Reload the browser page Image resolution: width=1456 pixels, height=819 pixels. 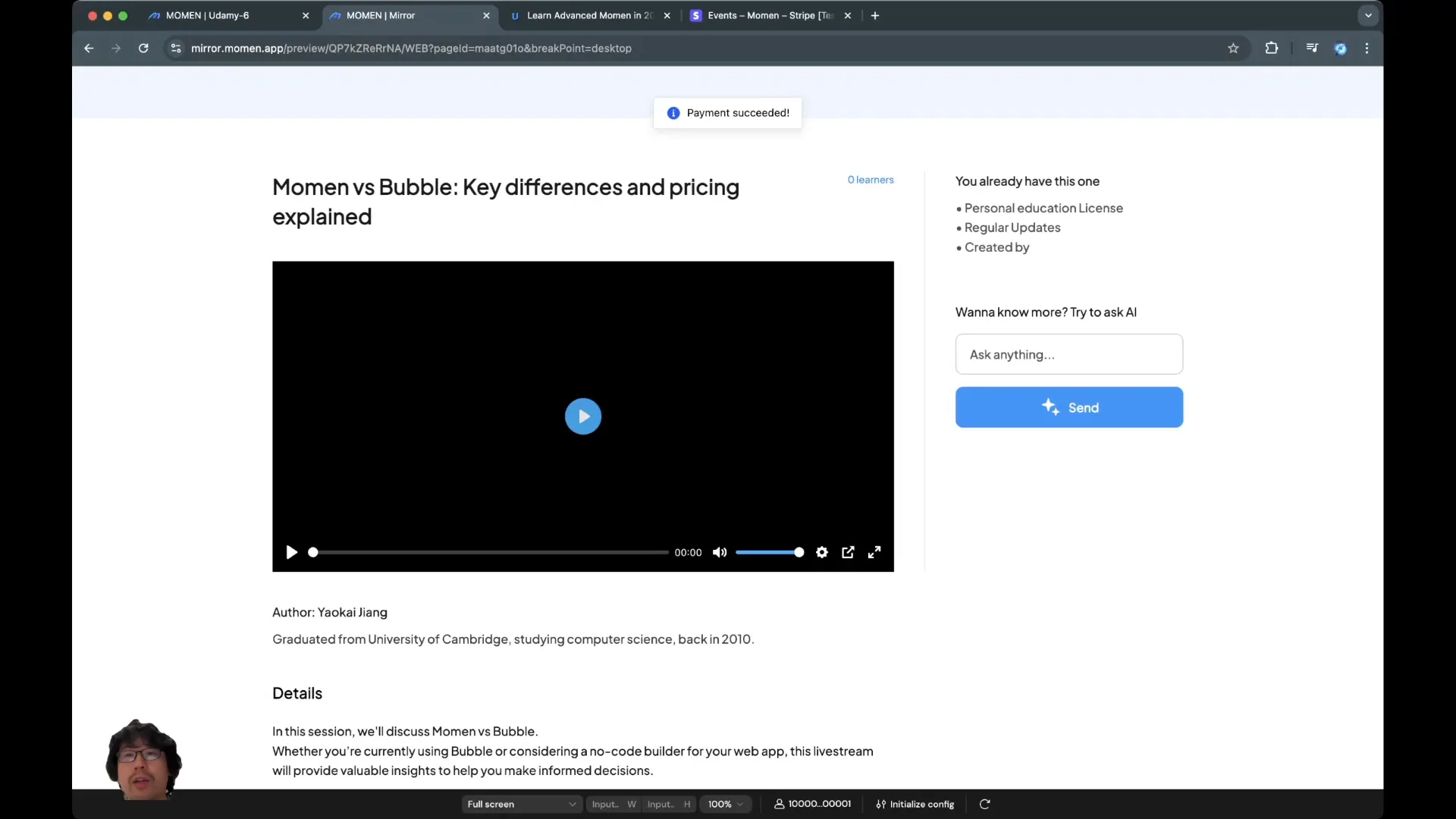pos(143,48)
